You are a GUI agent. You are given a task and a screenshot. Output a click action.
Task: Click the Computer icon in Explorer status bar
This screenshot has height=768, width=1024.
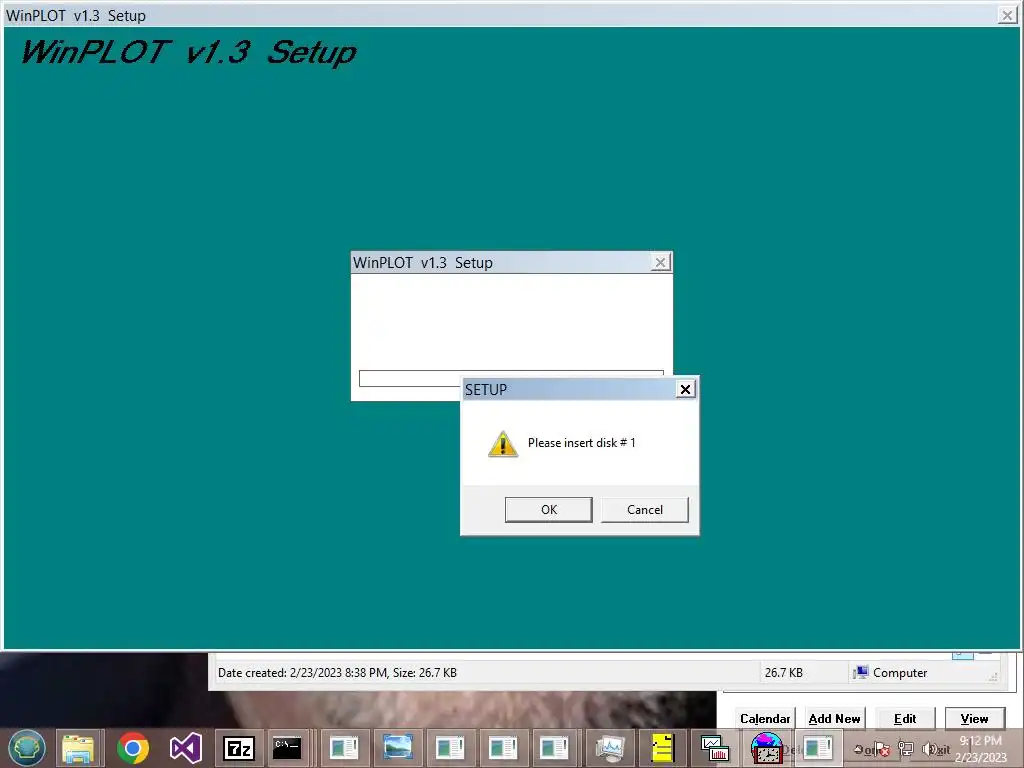861,672
